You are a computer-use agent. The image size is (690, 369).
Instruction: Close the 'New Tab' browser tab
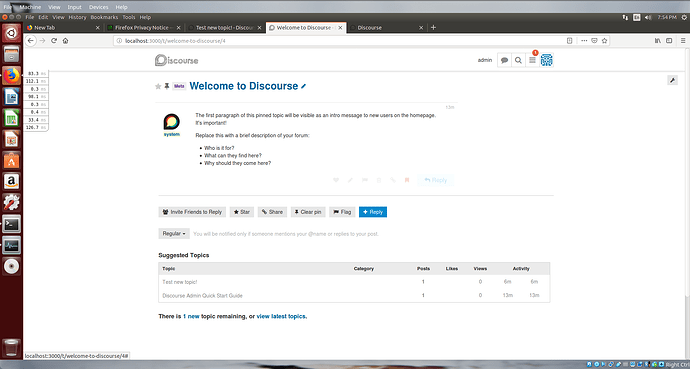point(98,28)
